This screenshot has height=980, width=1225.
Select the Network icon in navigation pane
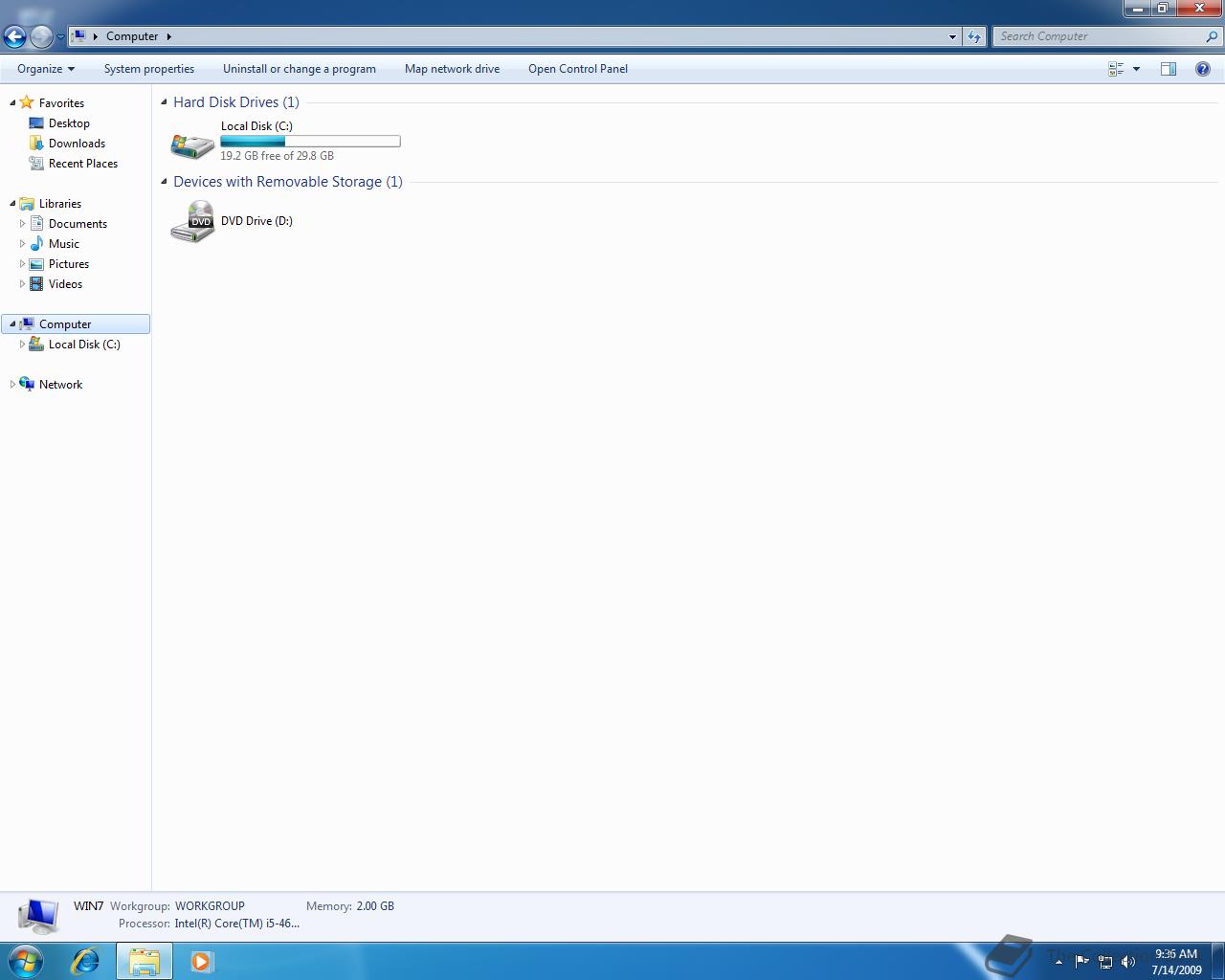pos(27,384)
